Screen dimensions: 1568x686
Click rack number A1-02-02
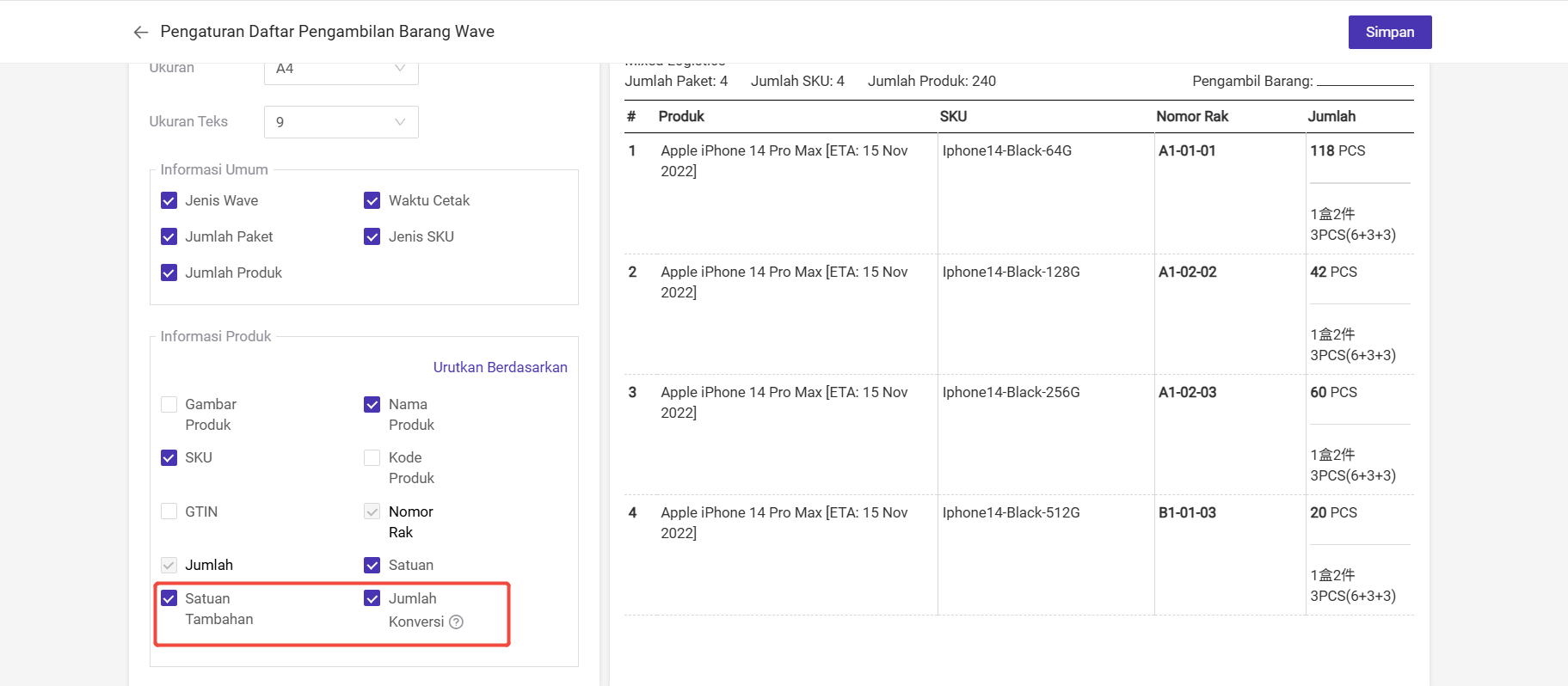coord(1188,272)
